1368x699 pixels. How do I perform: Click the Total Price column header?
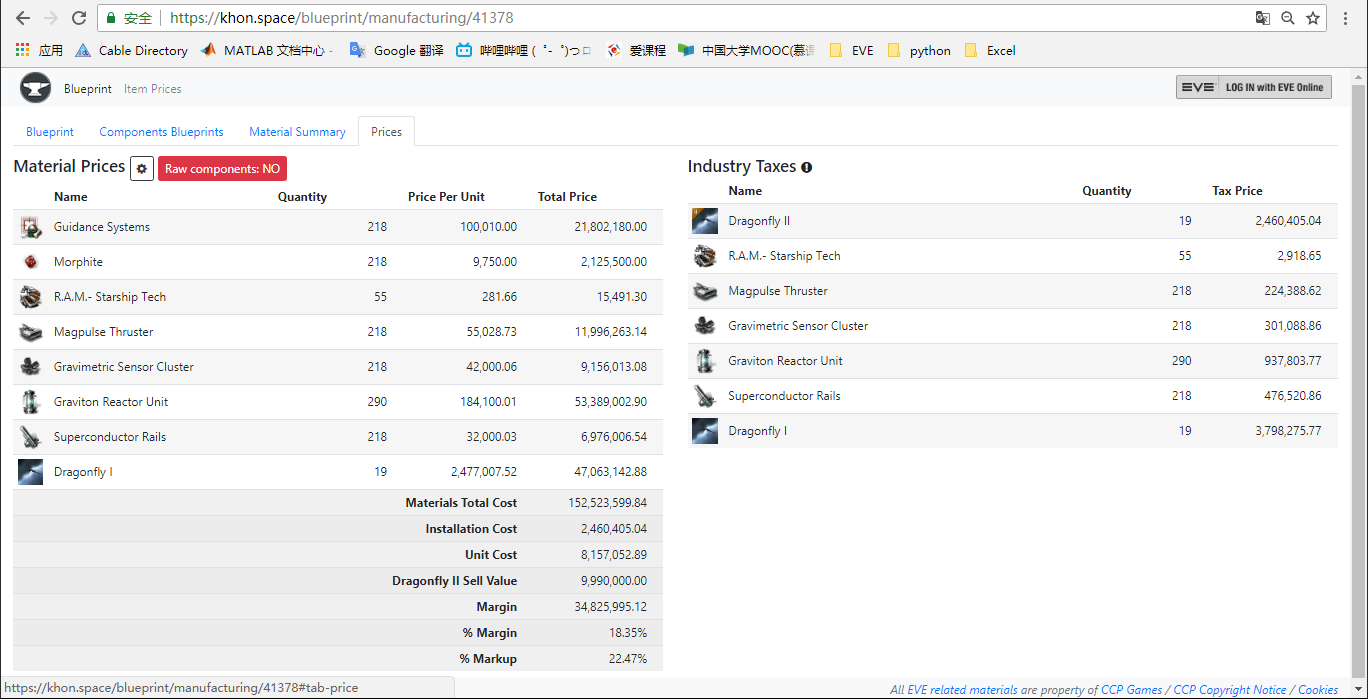[x=567, y=197]
